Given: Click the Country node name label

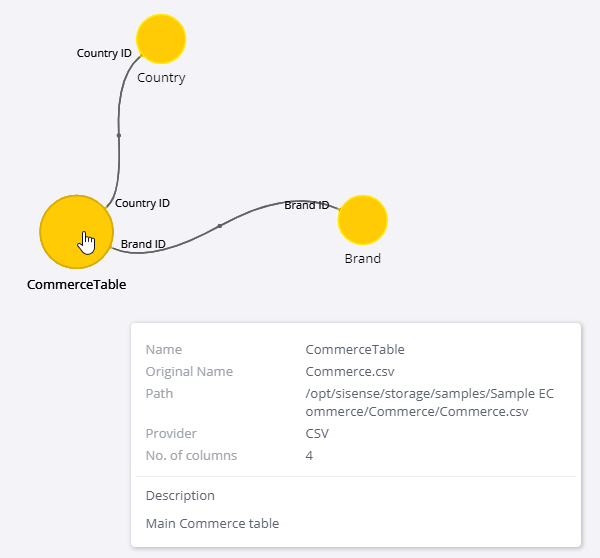Looking at the screenshot, I should pos(161,78).
